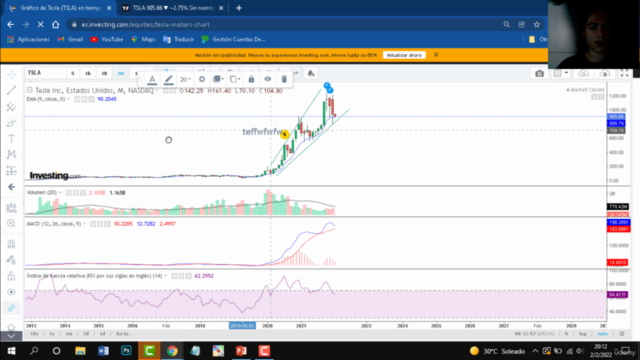
Task: Choose the pitchfork drawing tool
Action: tap(11, 107)
